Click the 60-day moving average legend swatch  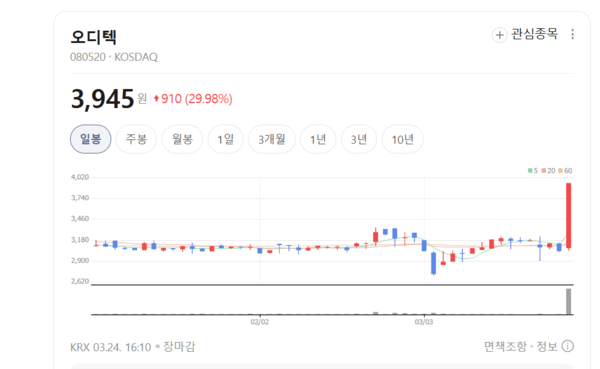click(560, 171)
